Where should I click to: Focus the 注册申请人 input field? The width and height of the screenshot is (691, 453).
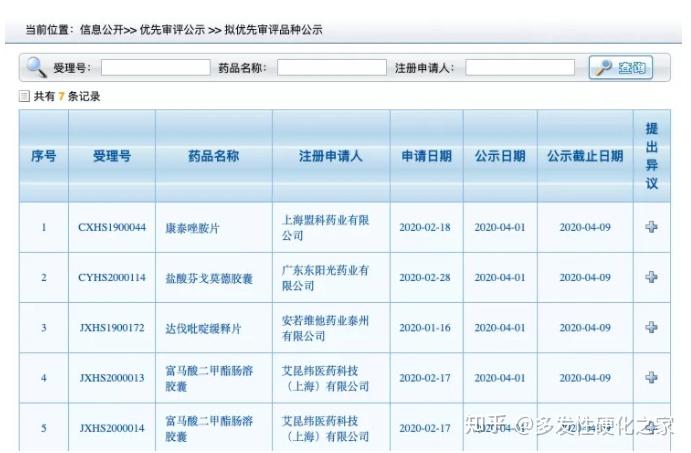coord(520,67)
